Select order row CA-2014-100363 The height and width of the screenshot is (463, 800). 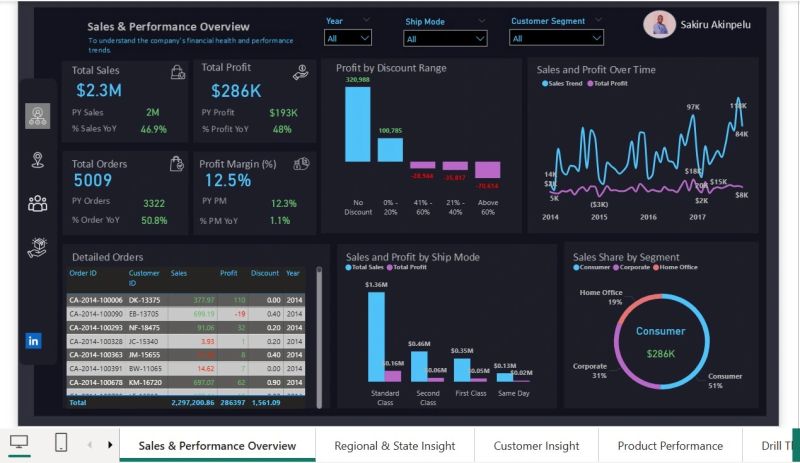click(x=186, y=355)
